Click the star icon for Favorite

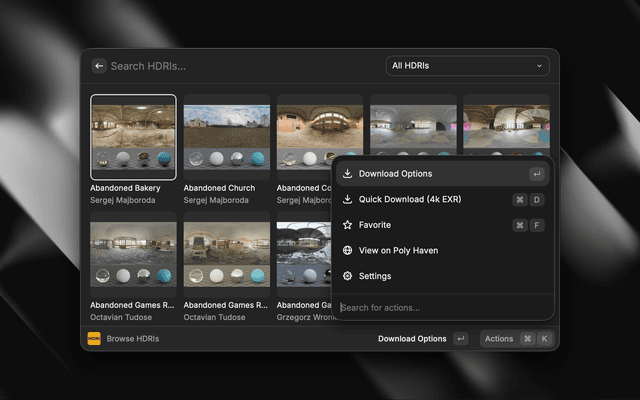(x=347, y=225)
